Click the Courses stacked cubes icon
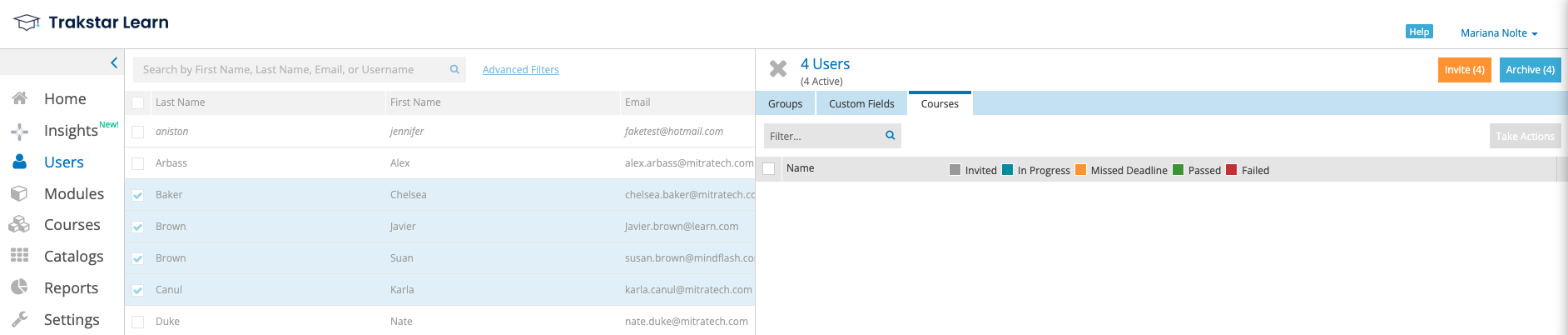This screenshot has height=335, width=1568. click(x=19, y=225)
